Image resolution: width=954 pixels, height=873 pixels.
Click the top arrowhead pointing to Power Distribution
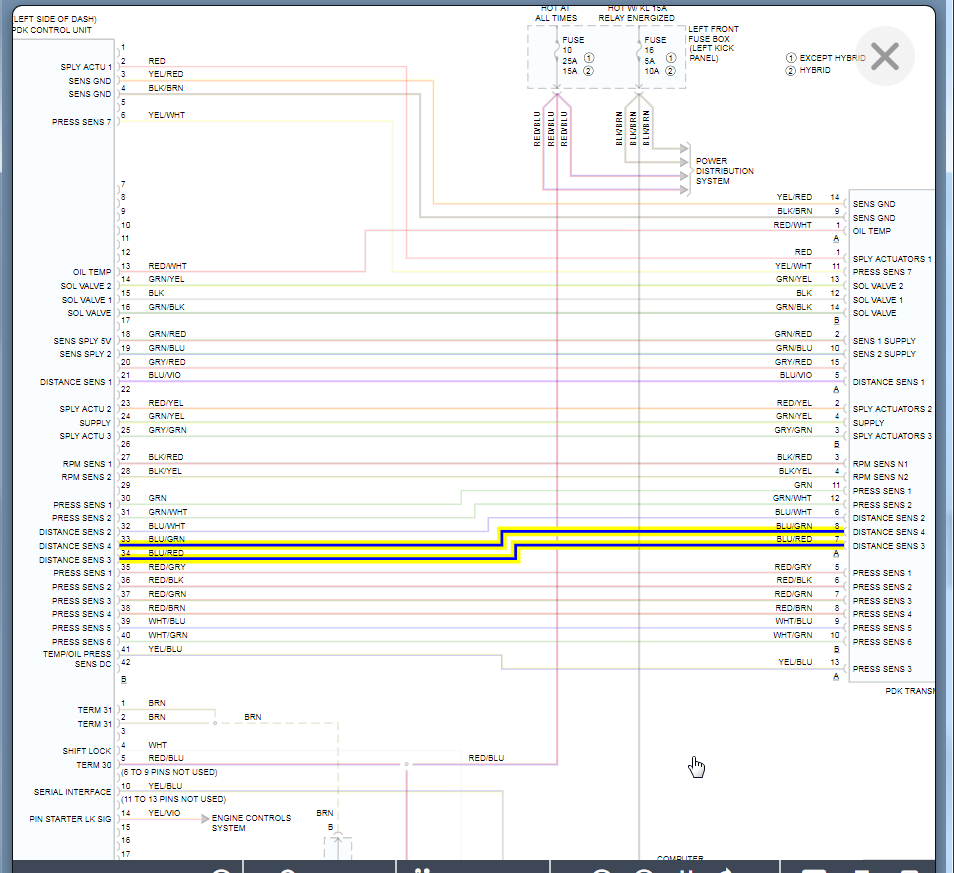(x=684, y=148)
